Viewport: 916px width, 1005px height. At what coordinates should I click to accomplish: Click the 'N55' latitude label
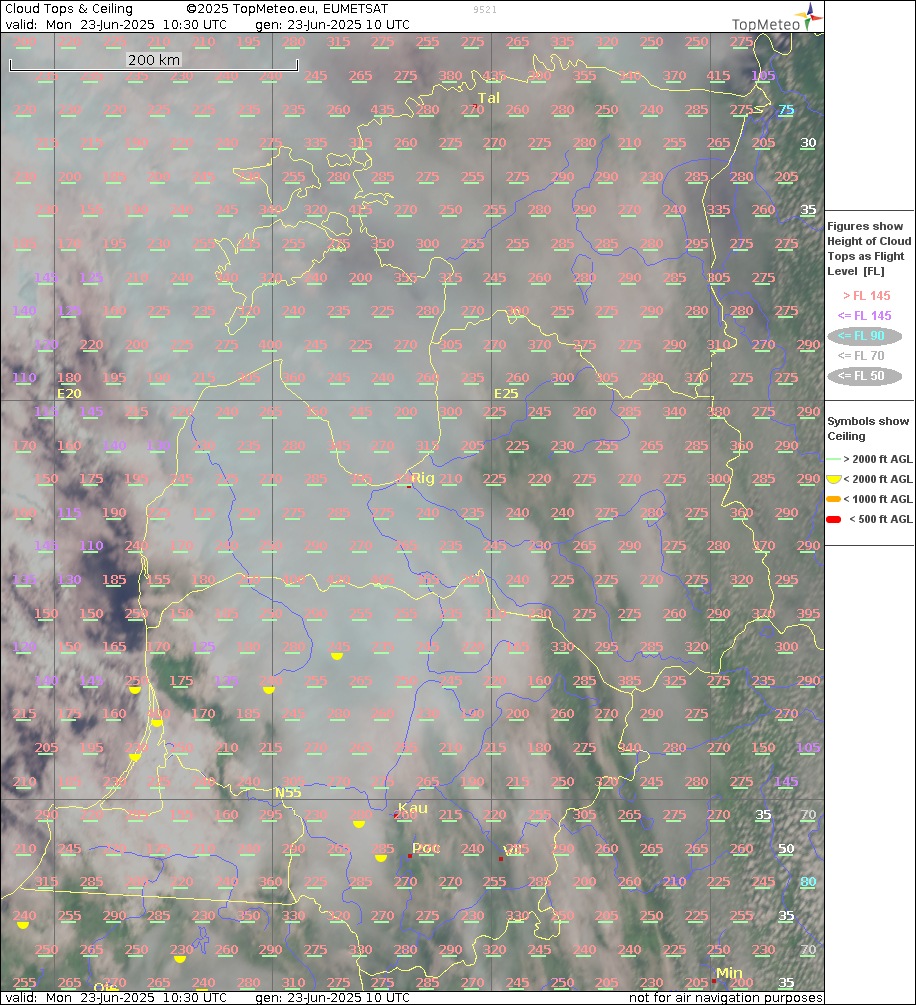[288, 793]
